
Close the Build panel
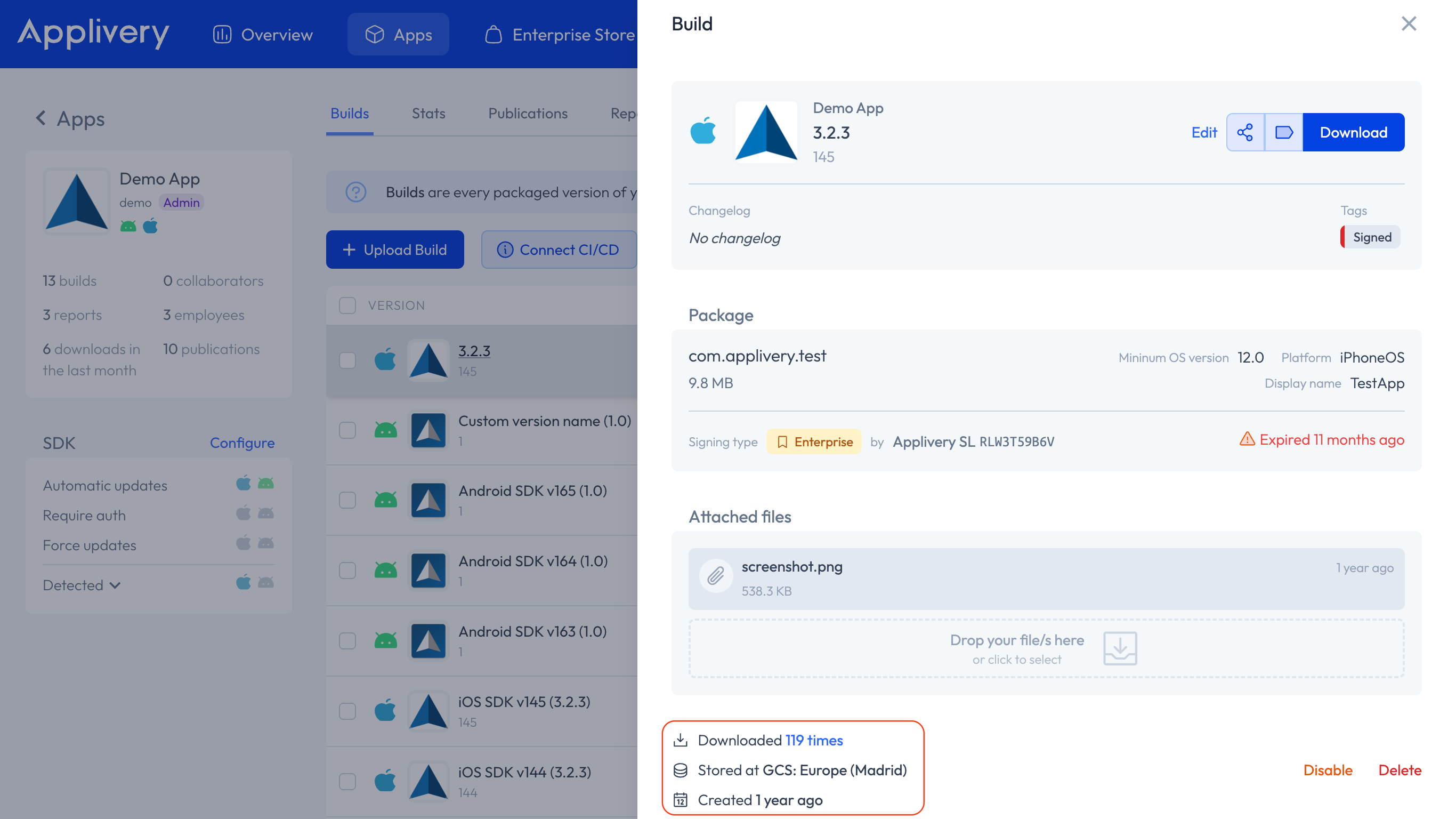[x=1409, y=24]
